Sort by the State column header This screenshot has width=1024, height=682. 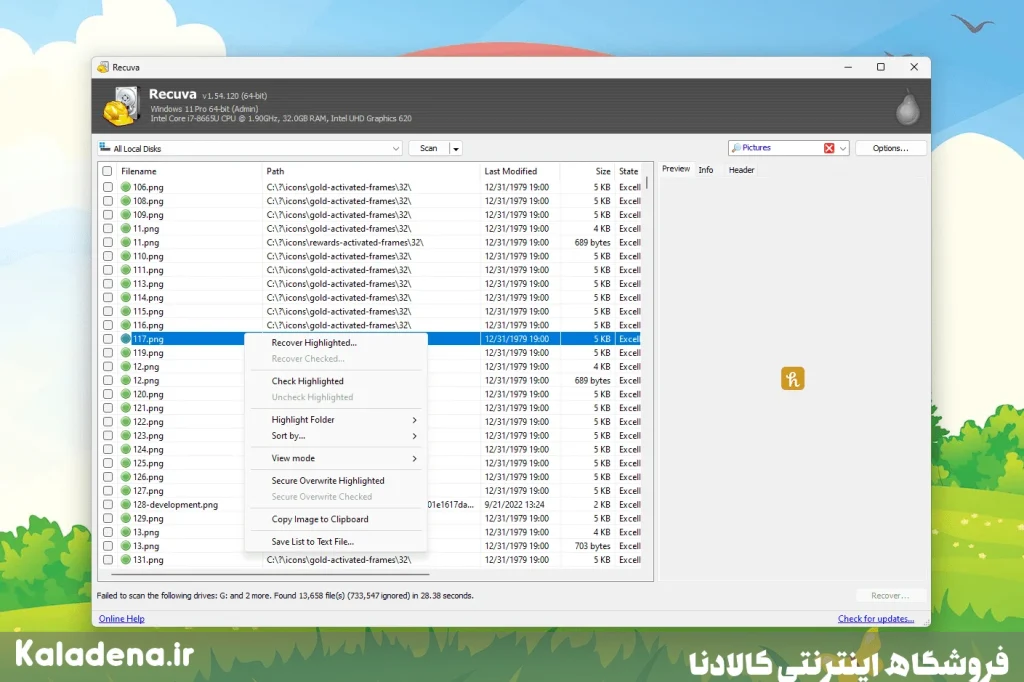click(629, 171)
